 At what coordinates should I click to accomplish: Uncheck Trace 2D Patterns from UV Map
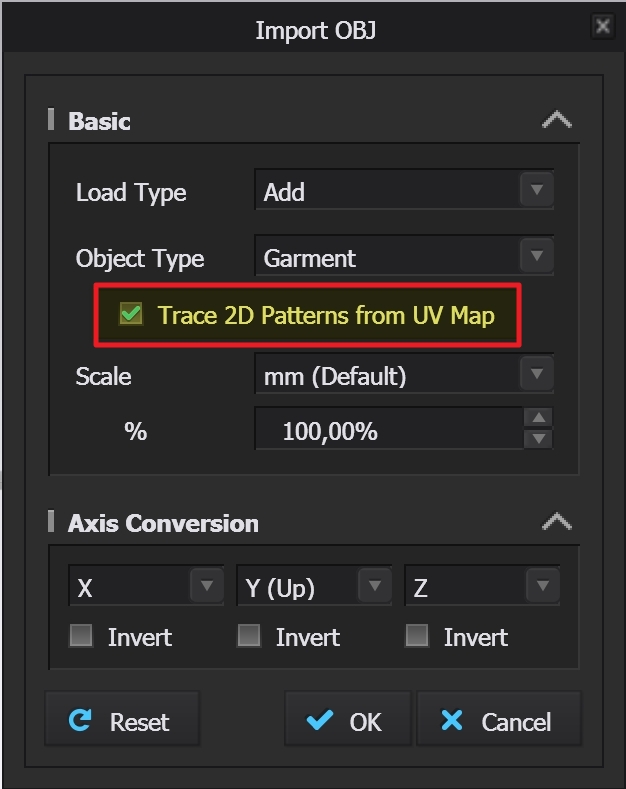click(x=130, y=315)
